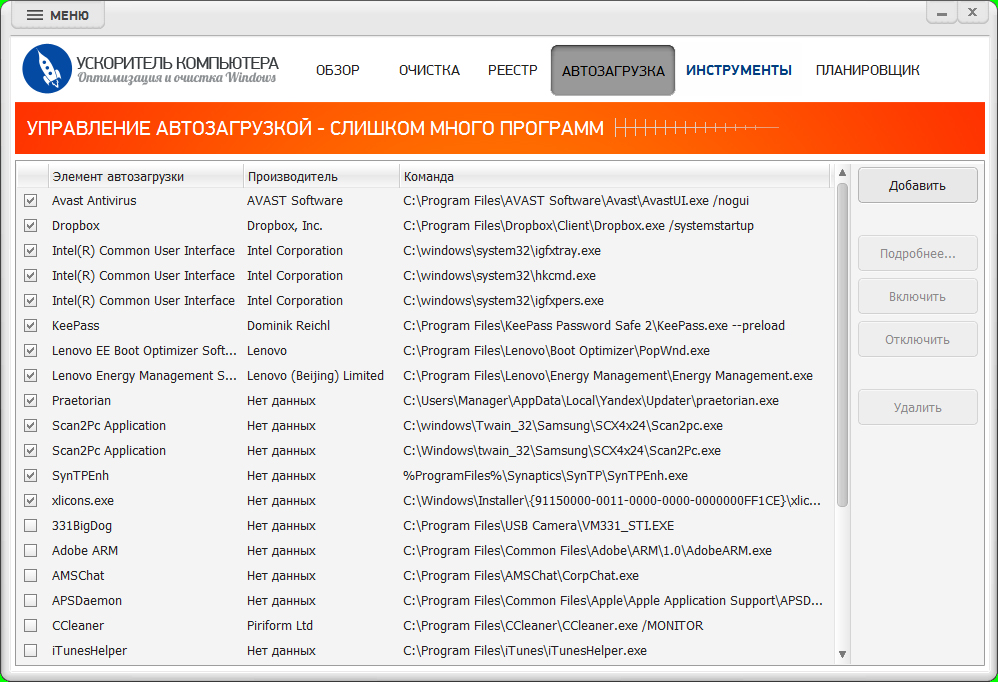
Task: Click the Включить button
Action: (x=917, y=296)
